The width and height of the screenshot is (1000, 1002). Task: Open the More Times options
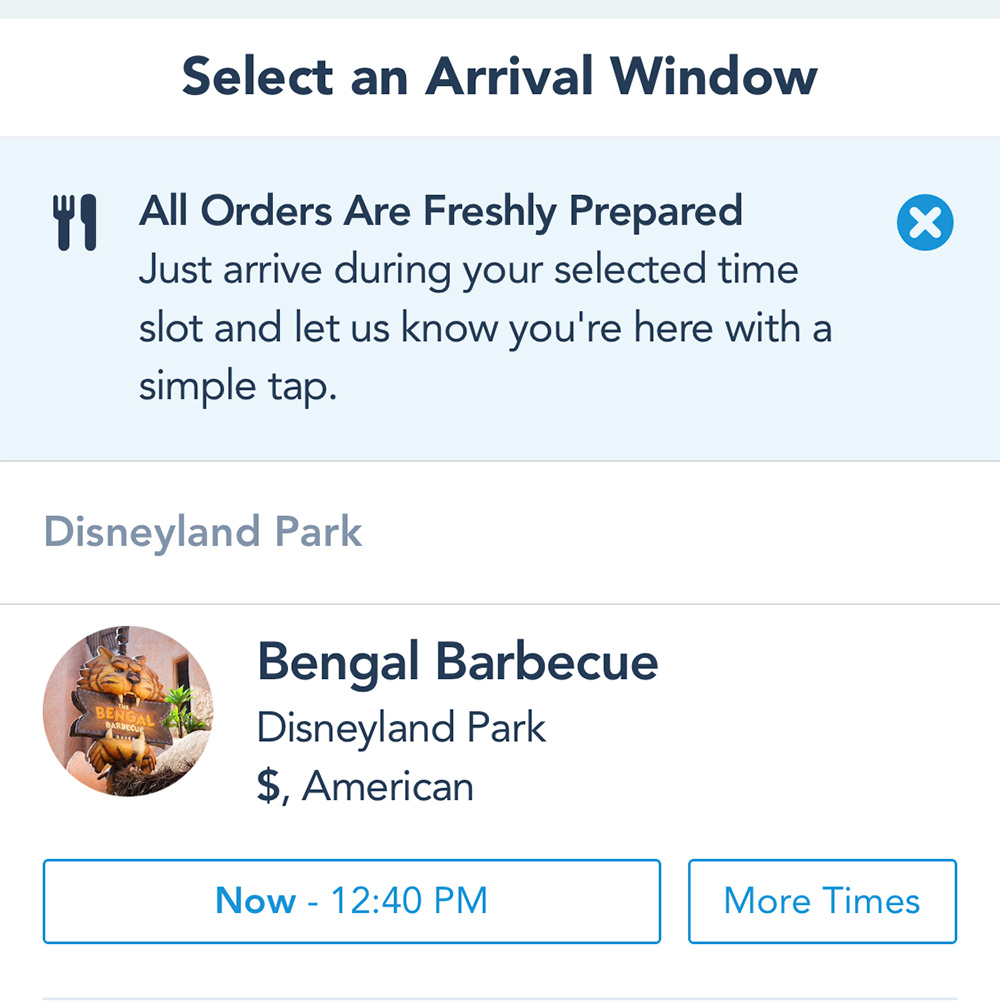[822, 901]
